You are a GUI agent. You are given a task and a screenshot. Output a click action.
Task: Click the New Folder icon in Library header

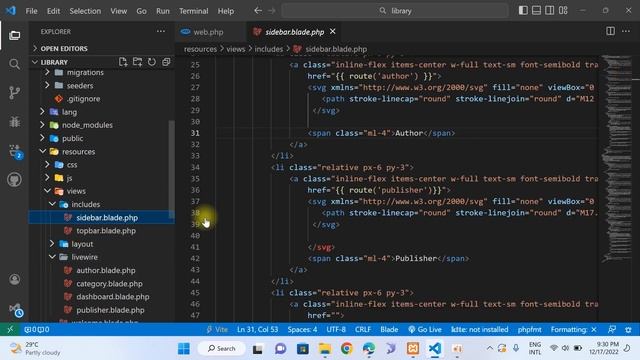tap(138, 62)
